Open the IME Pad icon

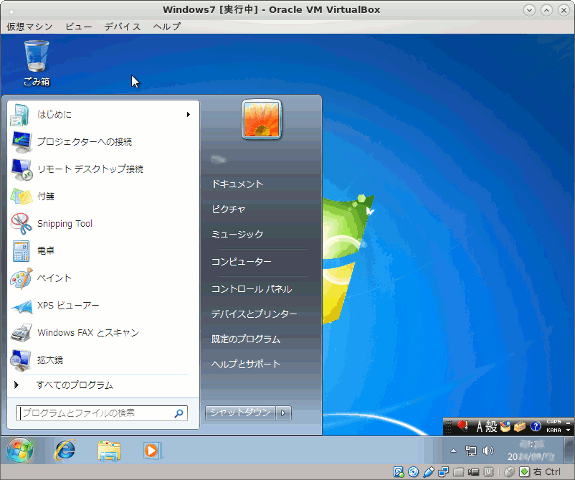505,426
